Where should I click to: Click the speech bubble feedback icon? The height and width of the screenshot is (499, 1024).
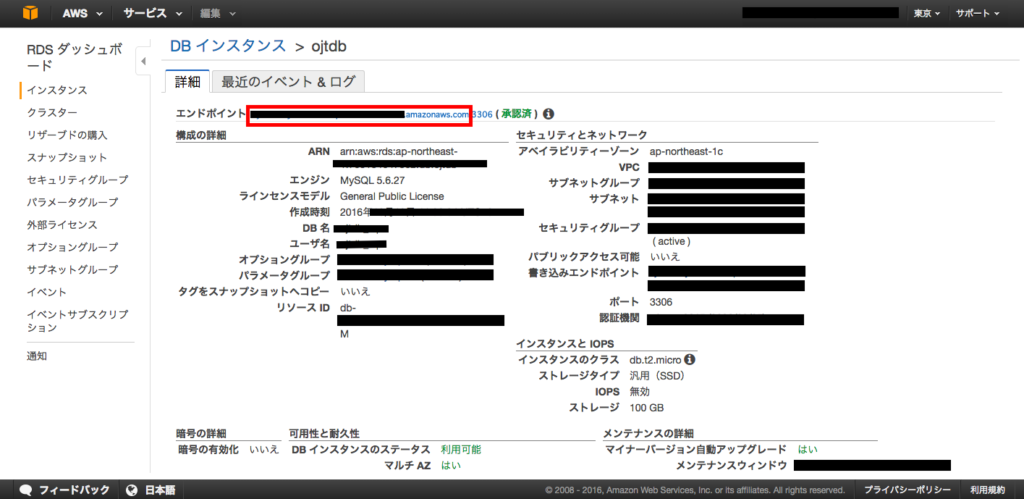26,489
